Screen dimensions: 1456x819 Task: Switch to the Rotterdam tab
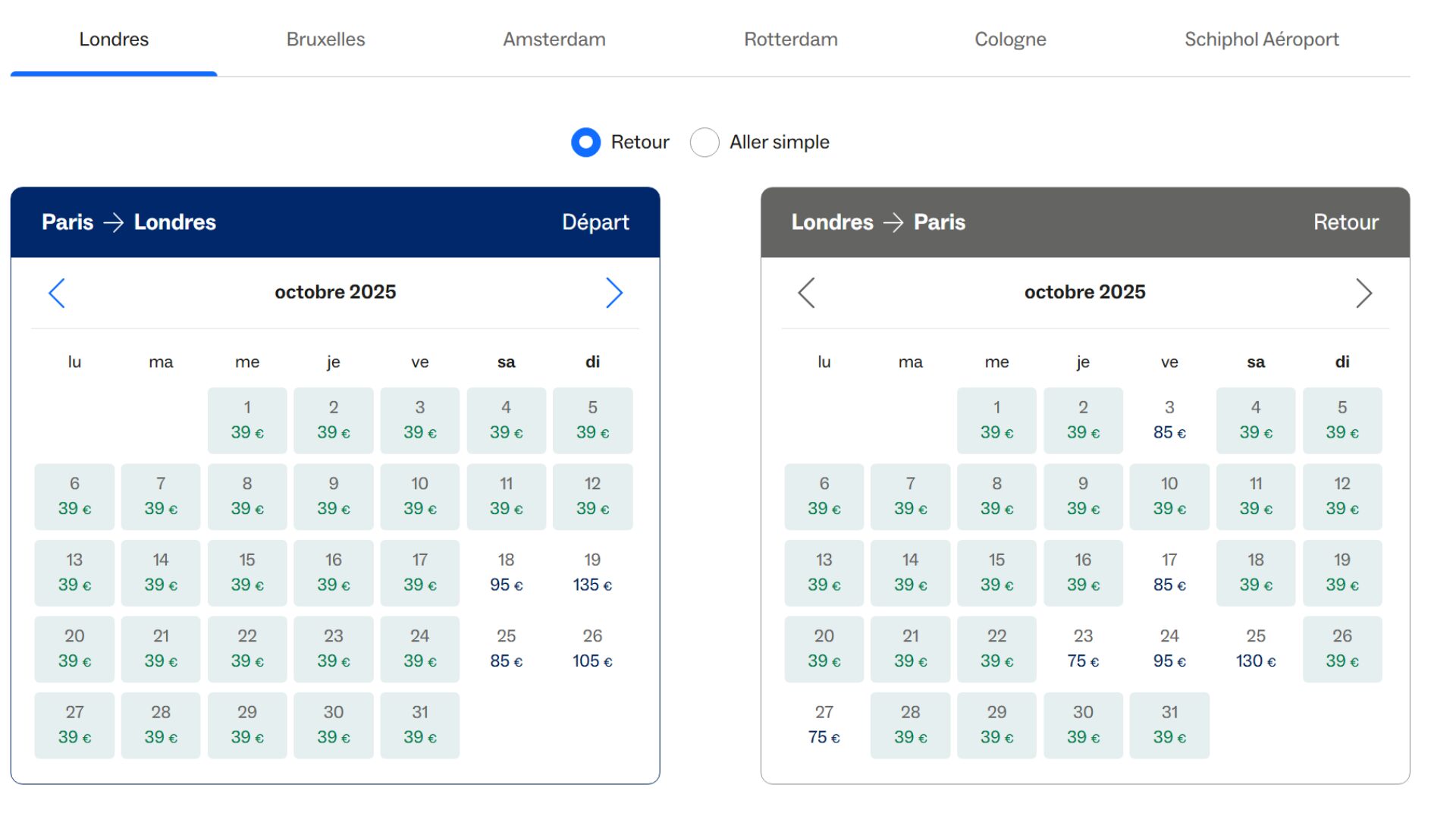791,39
